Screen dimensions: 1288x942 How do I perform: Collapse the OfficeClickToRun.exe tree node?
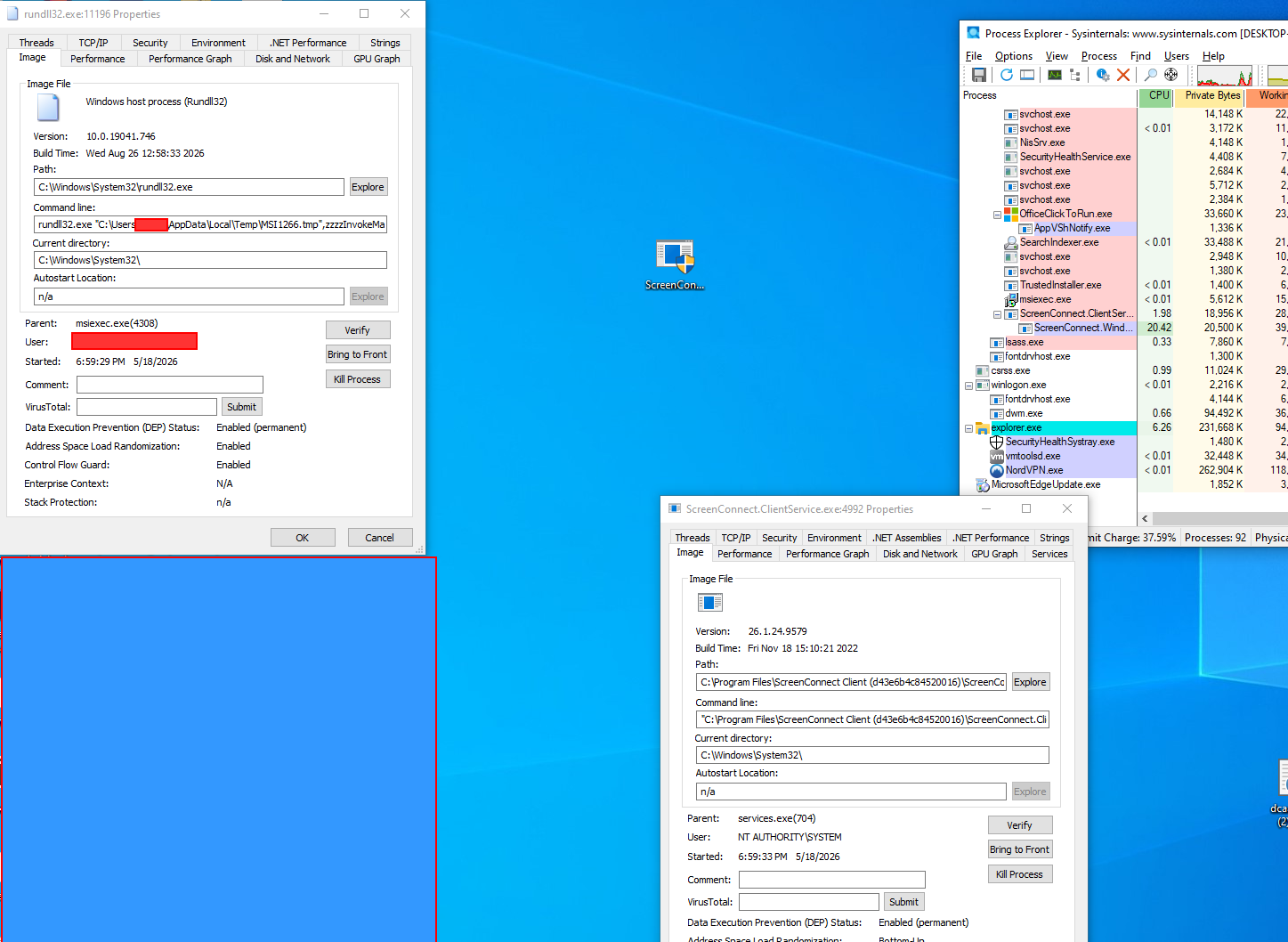click(997, 215)
